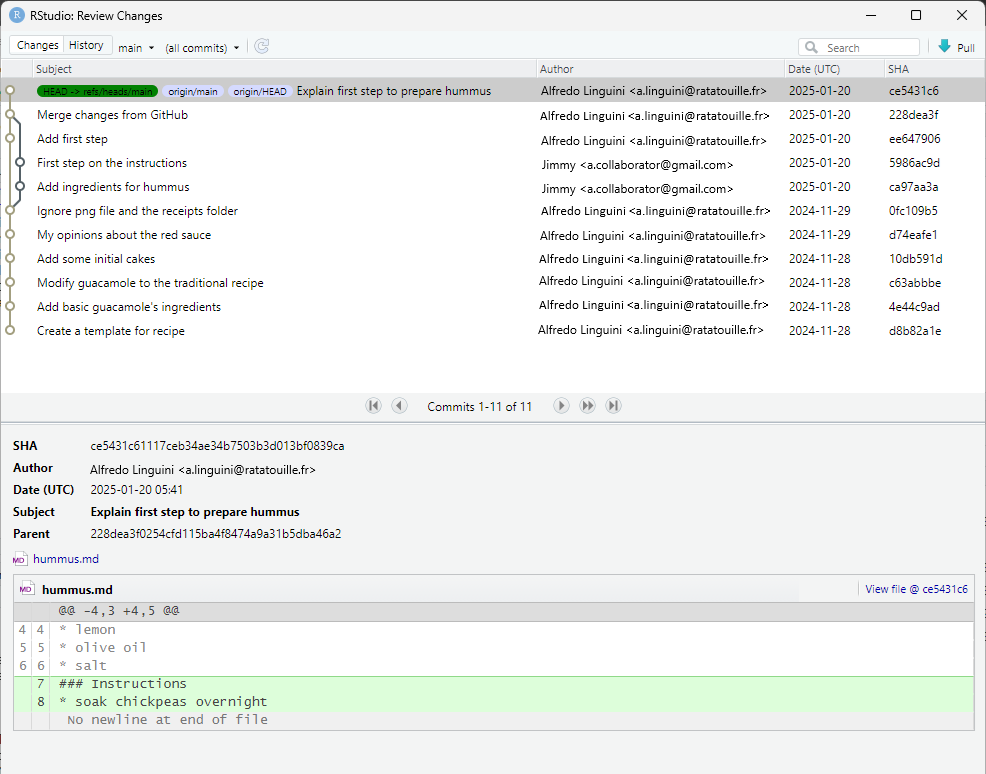Screen dimensions: 986x774
Task: Go to the next commits page
Action: pyautogui.click(x=560, y=405)
